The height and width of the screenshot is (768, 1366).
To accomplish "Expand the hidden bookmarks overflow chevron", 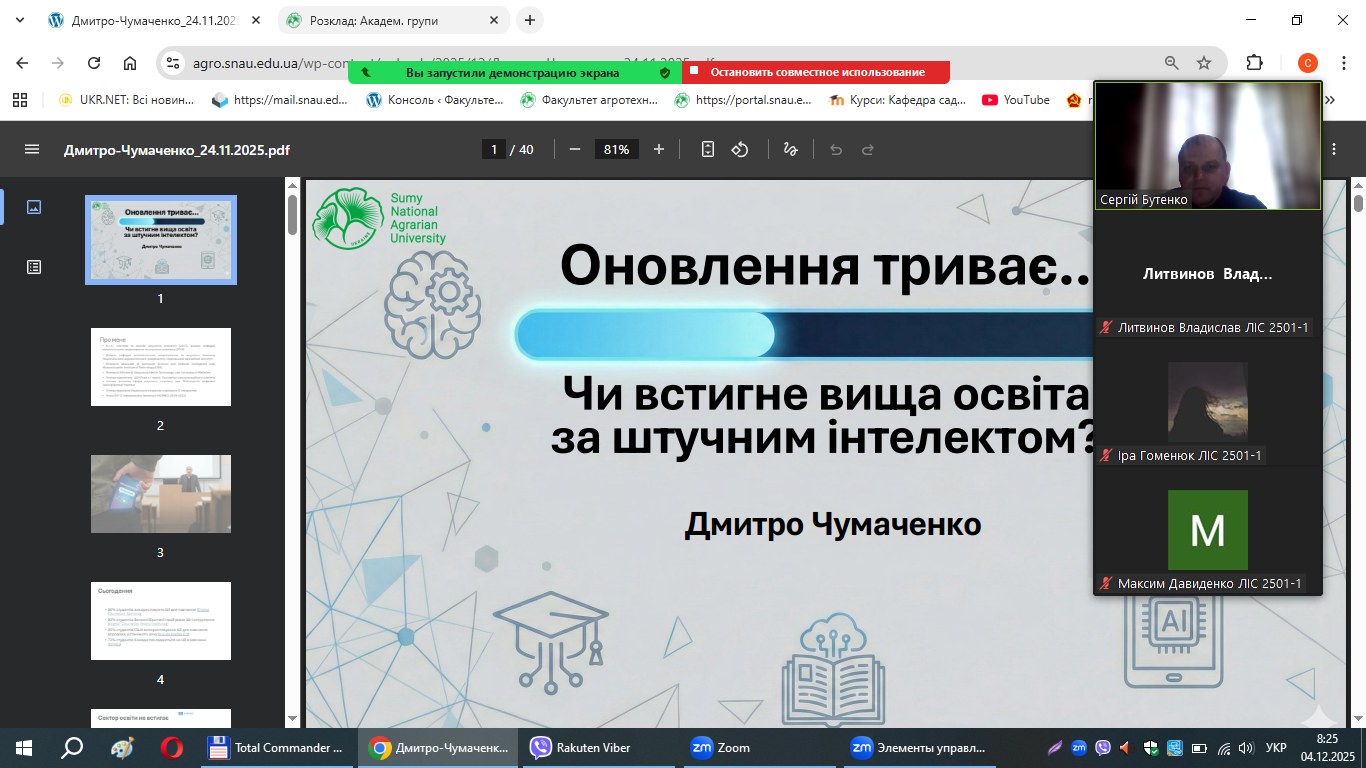I will point(1330,100).
